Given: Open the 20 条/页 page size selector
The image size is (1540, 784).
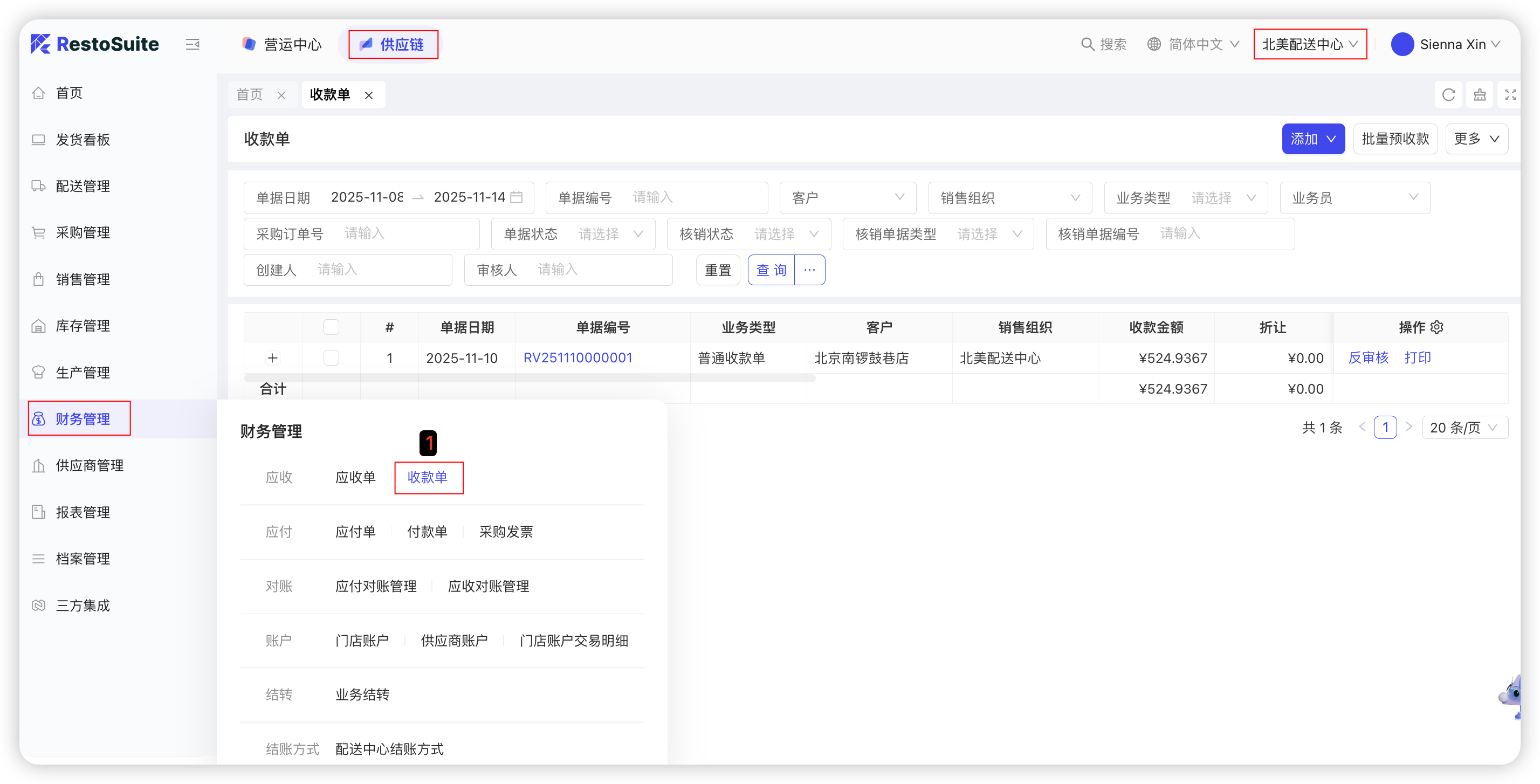Looking at the screenshot, I should 1464,428.
